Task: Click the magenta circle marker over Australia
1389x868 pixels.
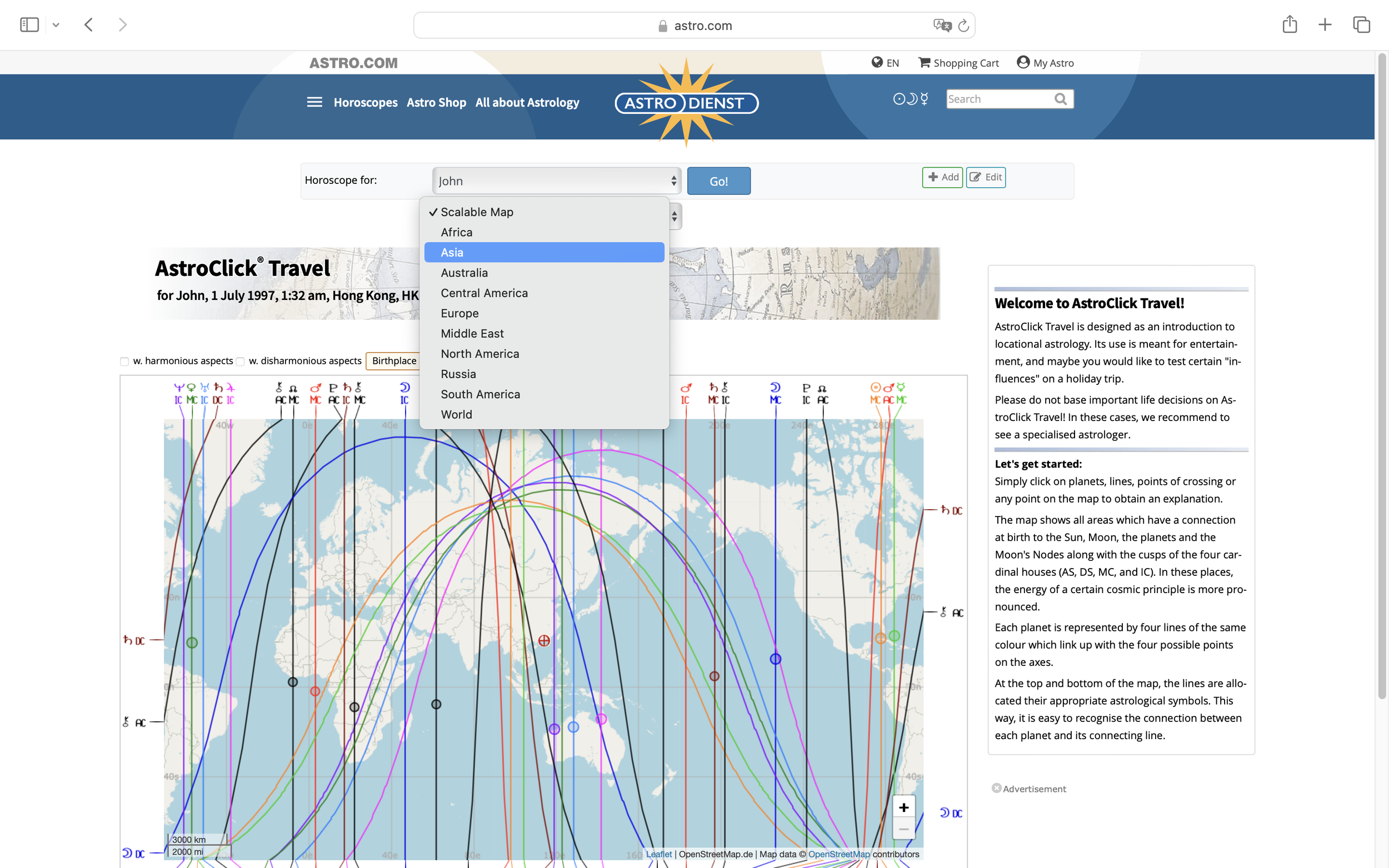Action: click(x=601, y=719)
